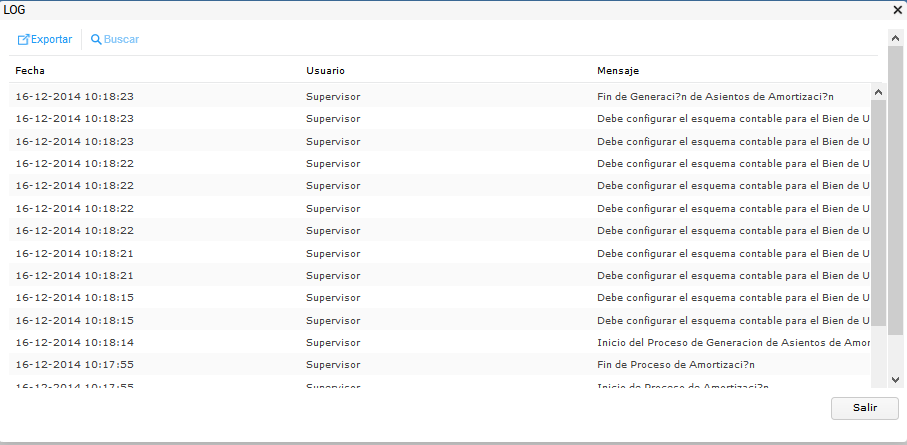Click Supervisor in 'Fin de Proceso' row

coord(333,364)
